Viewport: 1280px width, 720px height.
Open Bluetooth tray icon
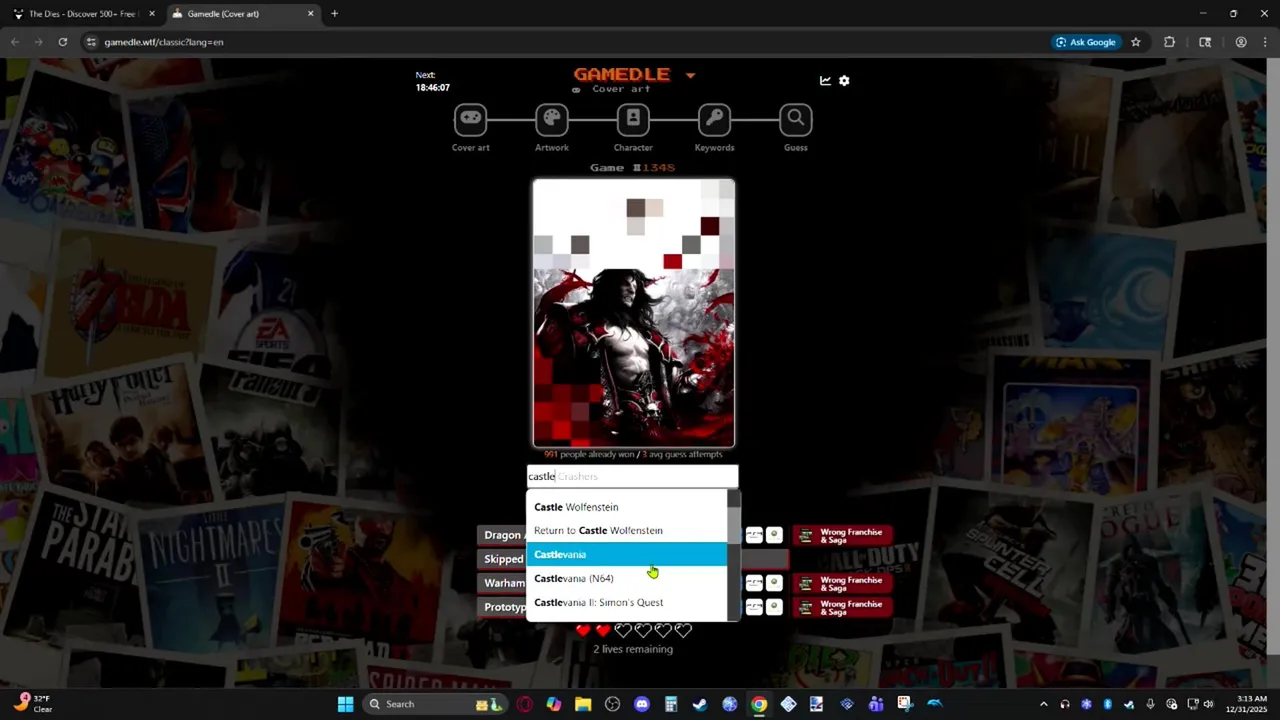pos(1108,704)
